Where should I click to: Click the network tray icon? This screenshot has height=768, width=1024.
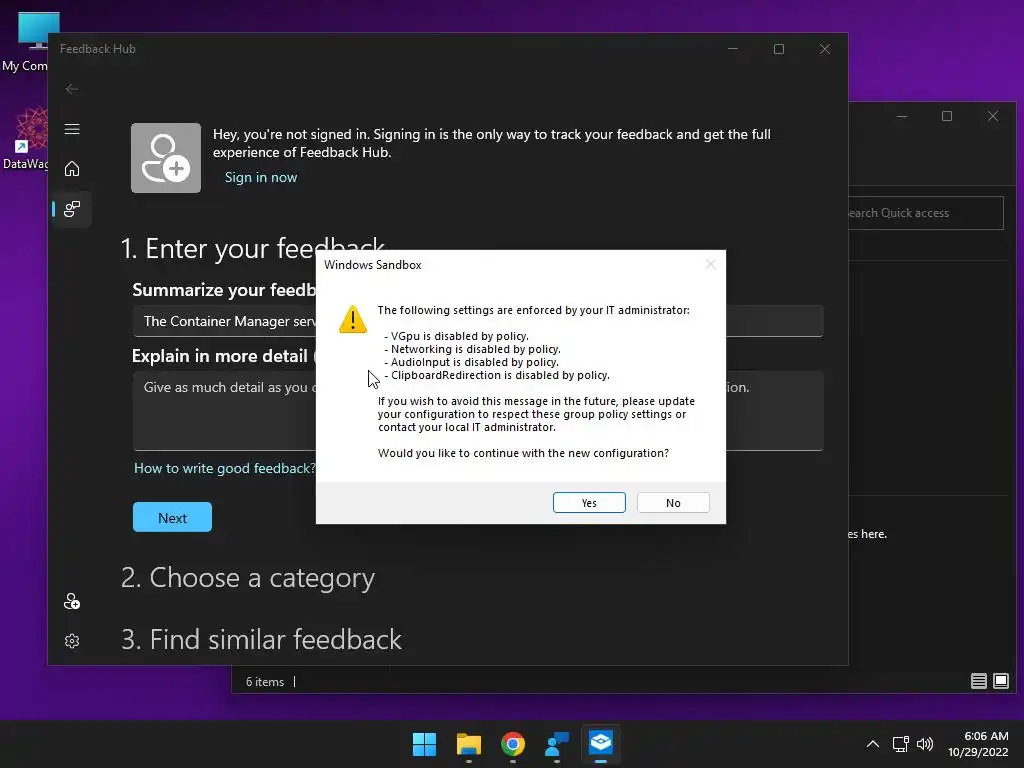(901, 744)
